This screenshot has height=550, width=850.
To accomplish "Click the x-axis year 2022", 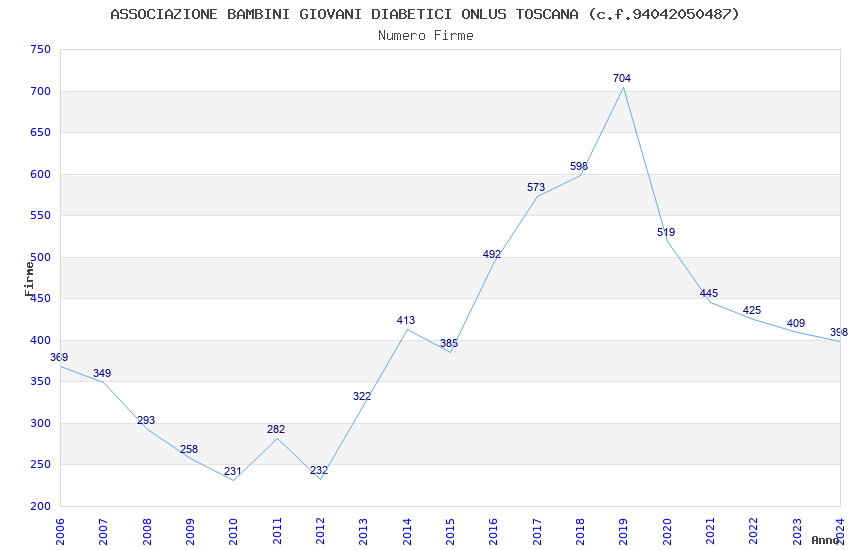I will point(754,532).
